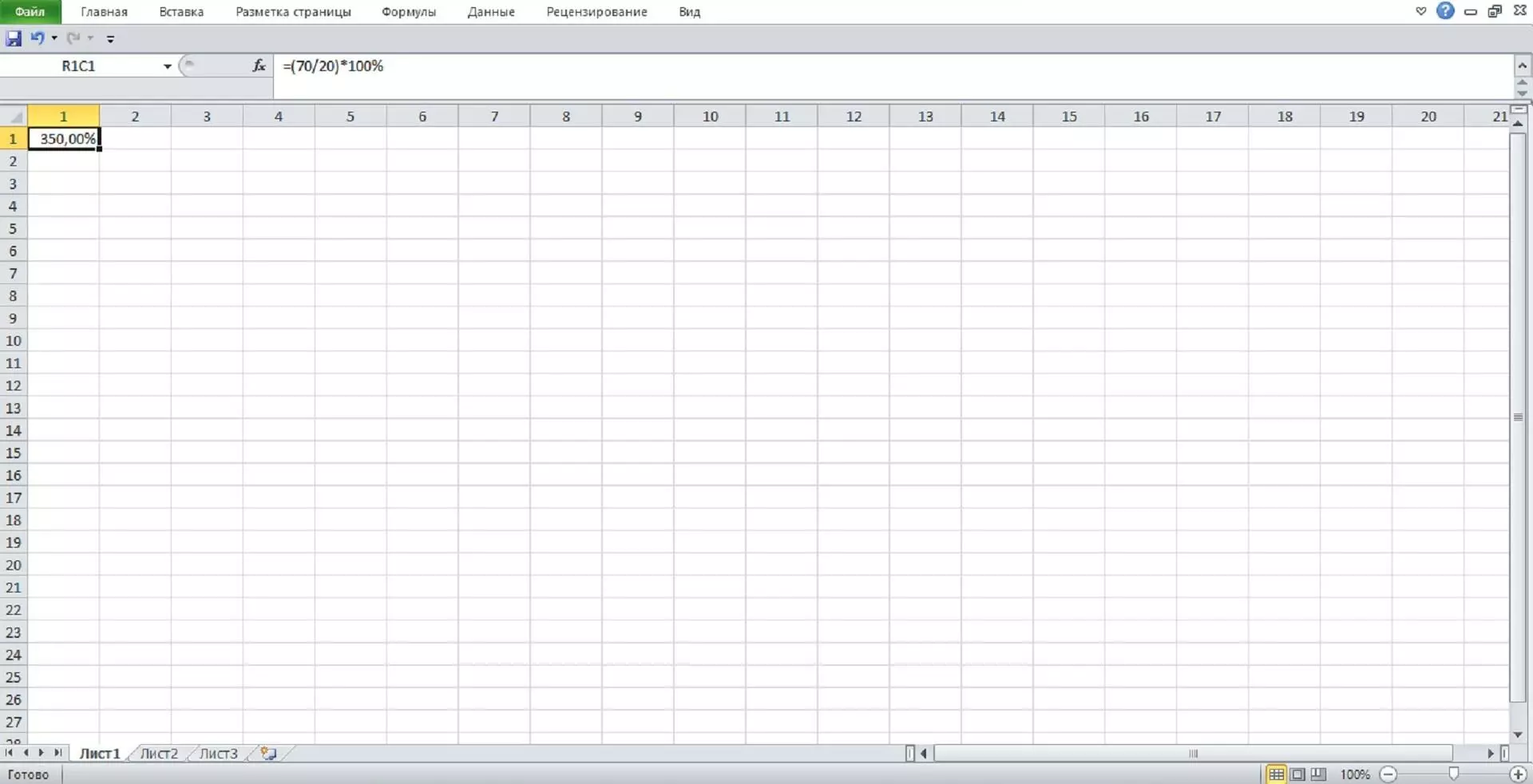Viewport: 1533px width, 784px height.
Task: Open the Формулы ribbon tab
Action: coord(408,12)
